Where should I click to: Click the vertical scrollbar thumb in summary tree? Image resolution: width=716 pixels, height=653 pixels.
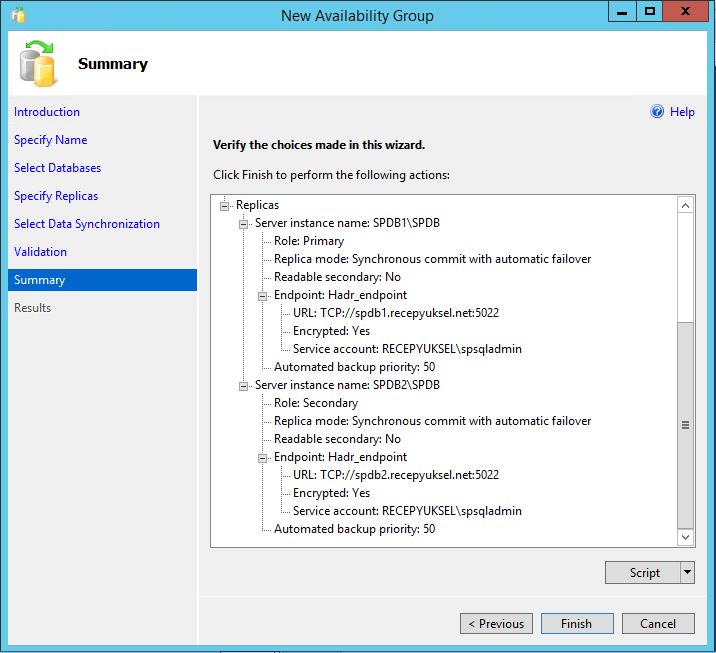(685, 425)
